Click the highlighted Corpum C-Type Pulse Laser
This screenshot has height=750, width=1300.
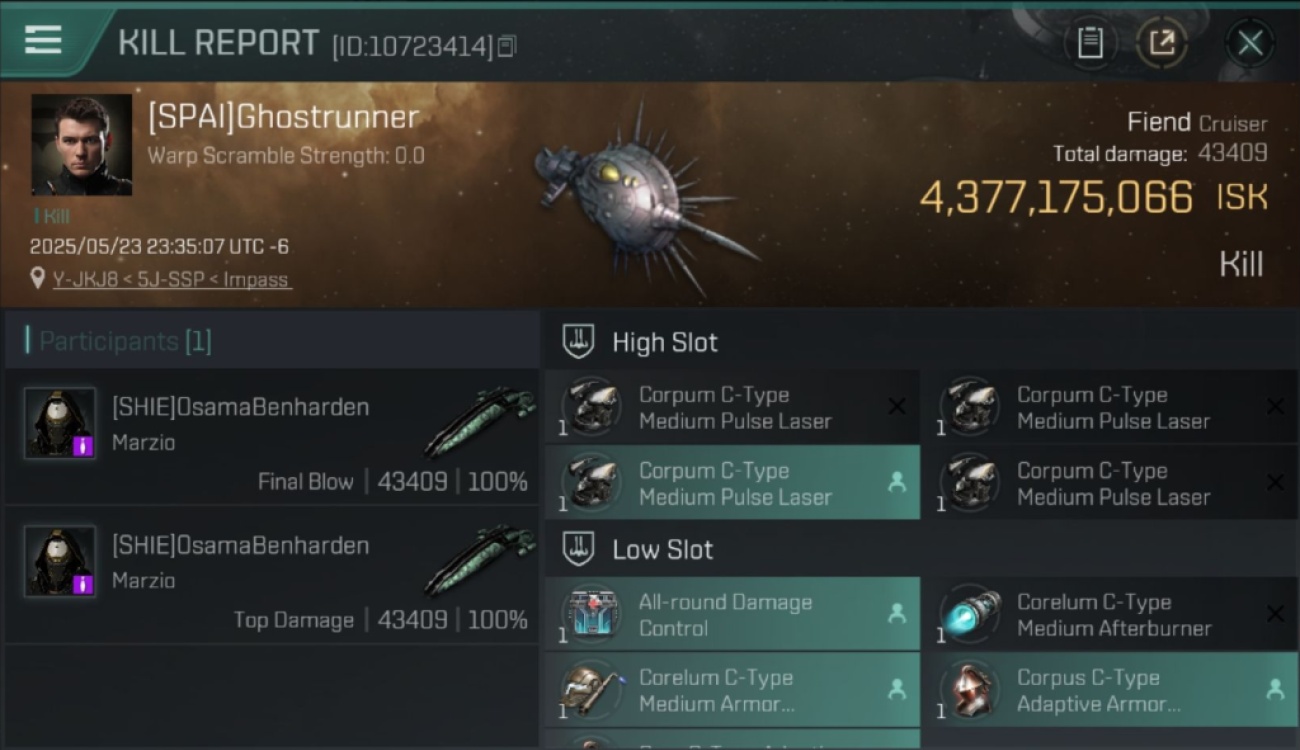[732, 483]
